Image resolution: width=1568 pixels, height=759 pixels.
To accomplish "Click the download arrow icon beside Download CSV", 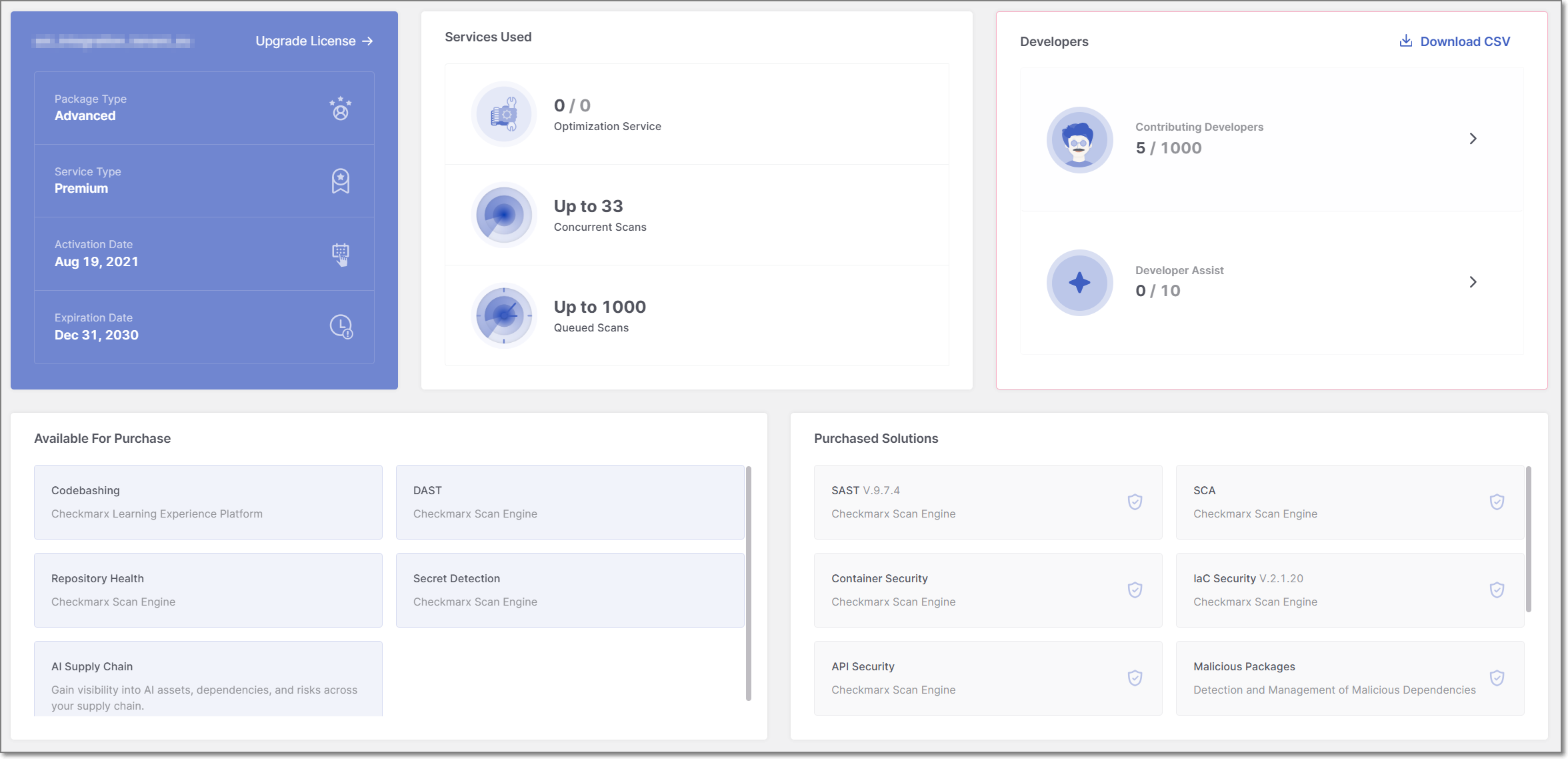I will pos(1406,41).
